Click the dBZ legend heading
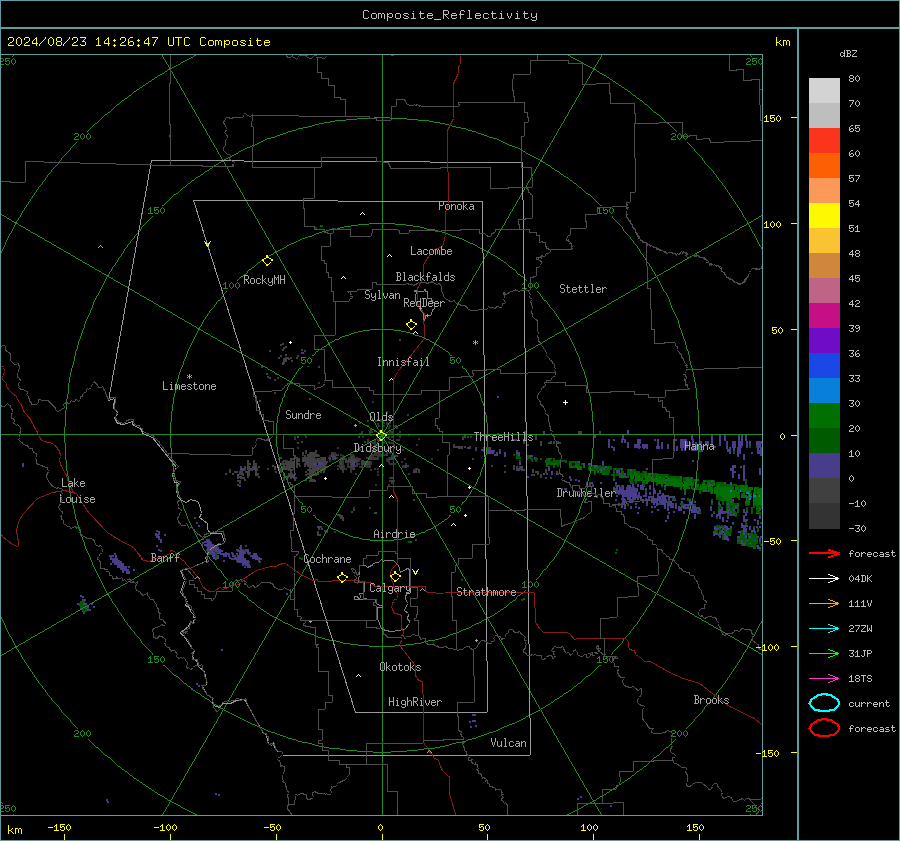The width and height of the screenshot is (900, 841). pos(848,53)
